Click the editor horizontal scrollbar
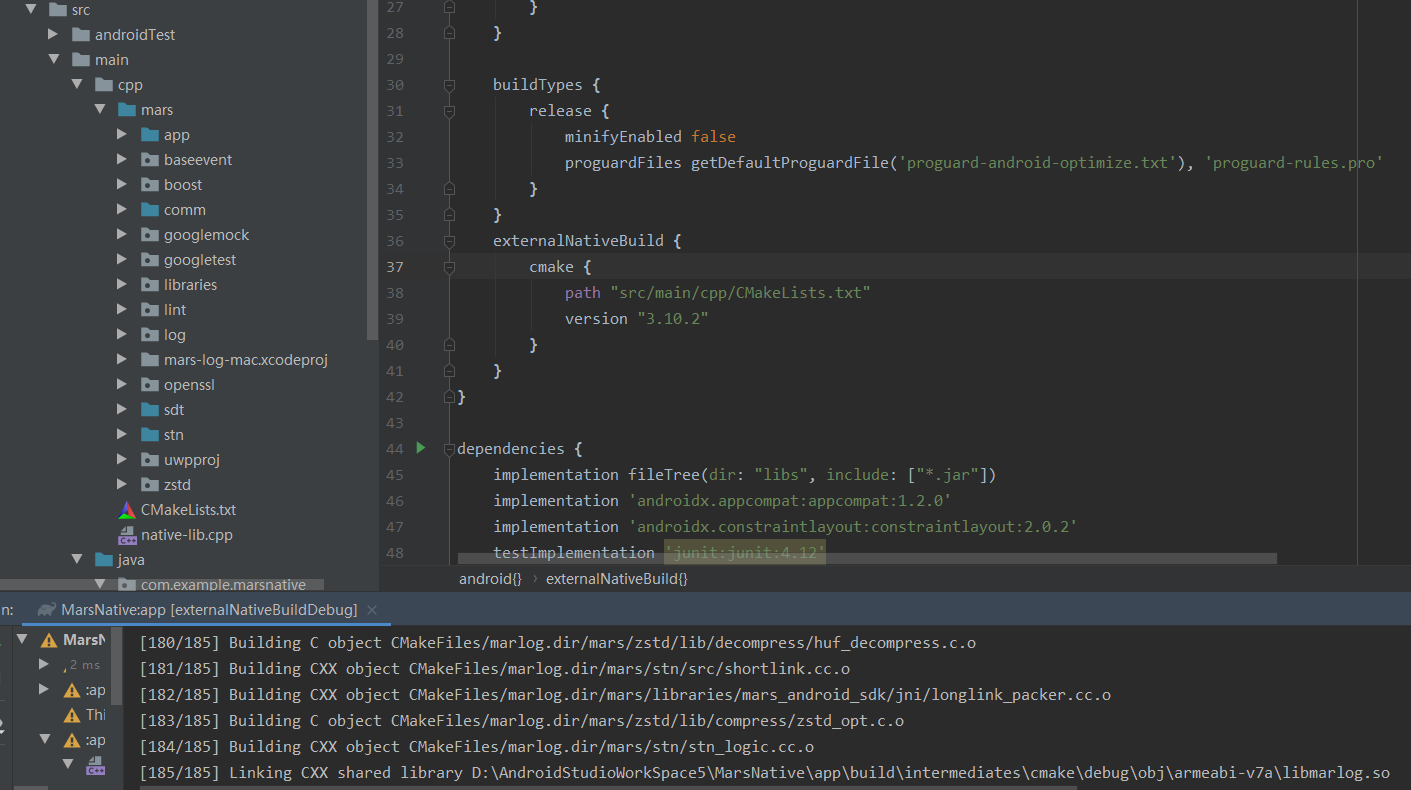 point(867,559)
